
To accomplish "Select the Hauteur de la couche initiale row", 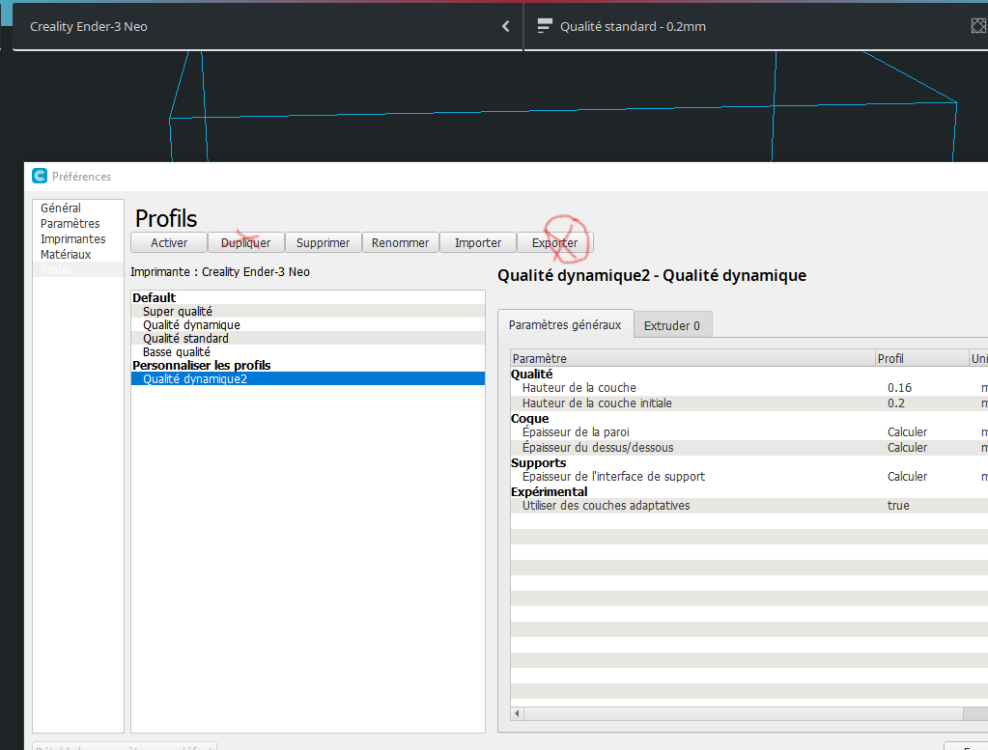I will point(749,403).
